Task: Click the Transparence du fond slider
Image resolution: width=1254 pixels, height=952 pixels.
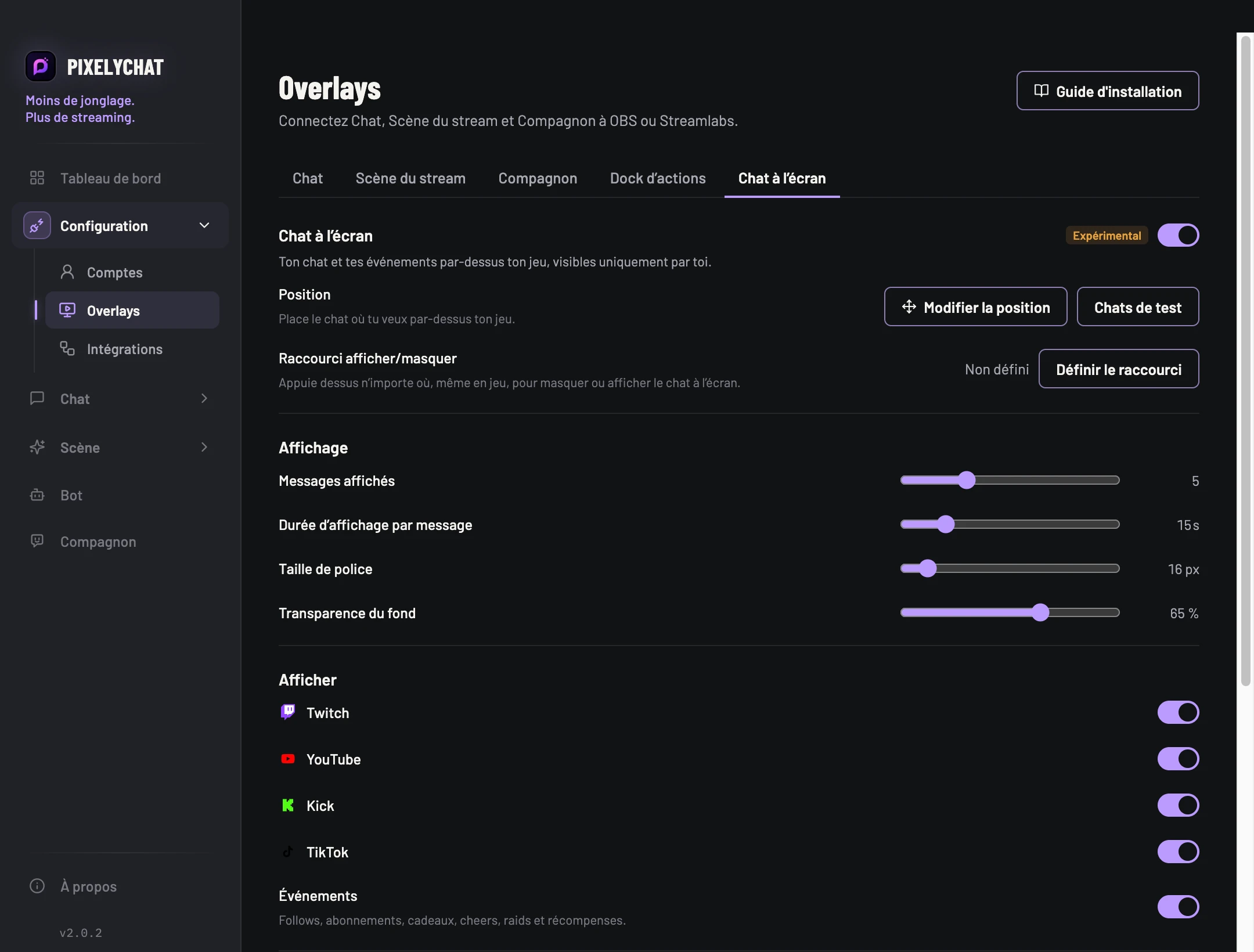Action: (x=1010, y=612)
